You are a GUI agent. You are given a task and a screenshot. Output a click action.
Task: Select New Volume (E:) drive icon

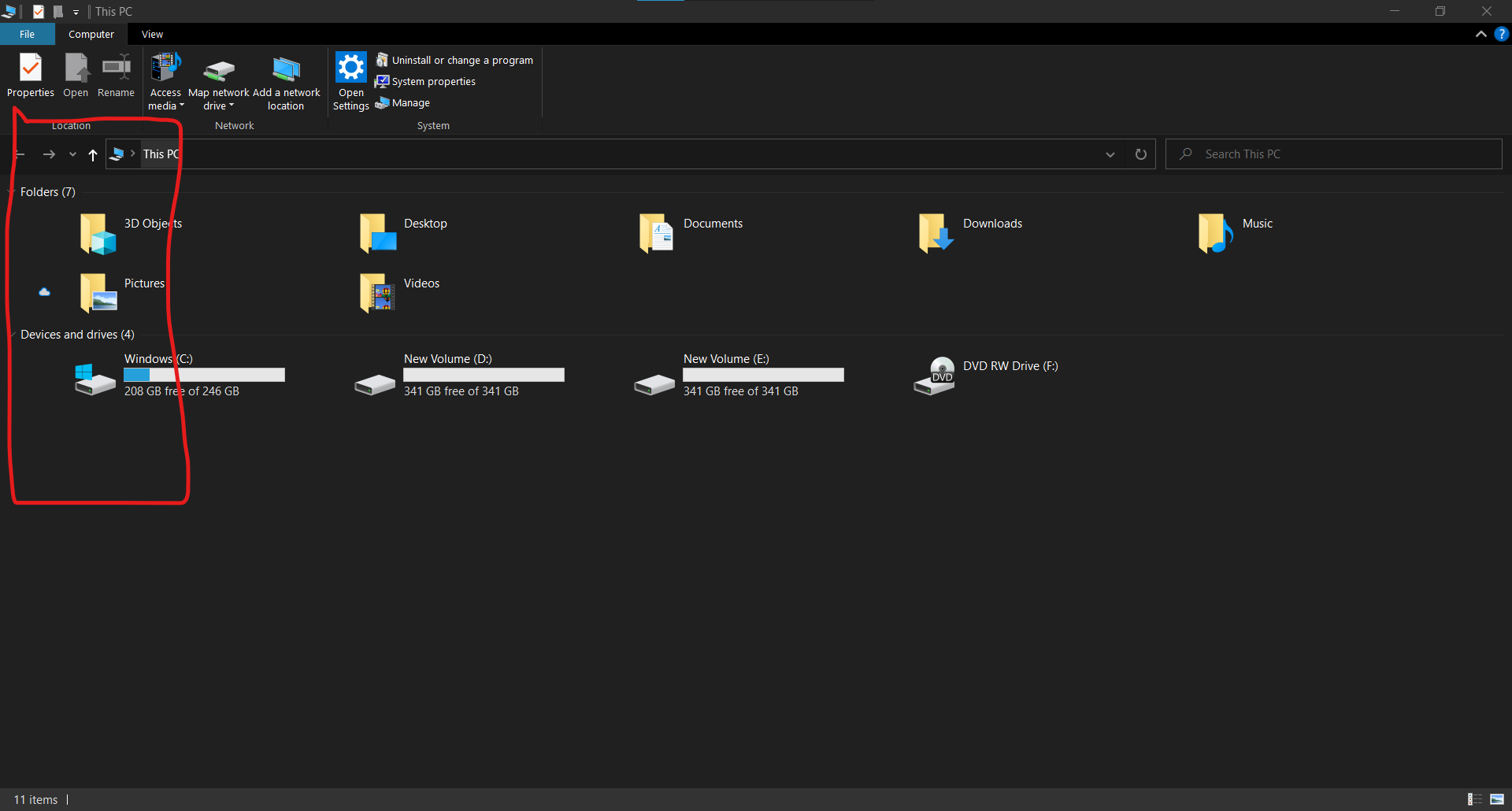click(x=654, y=384)
